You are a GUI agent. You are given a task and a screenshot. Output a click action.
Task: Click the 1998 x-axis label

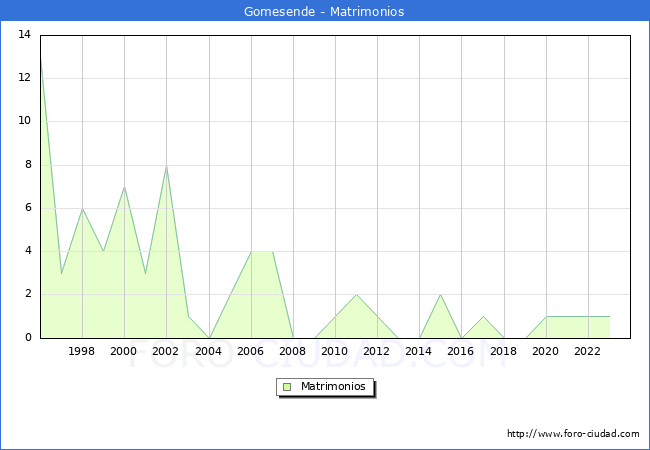click(82, 351)
